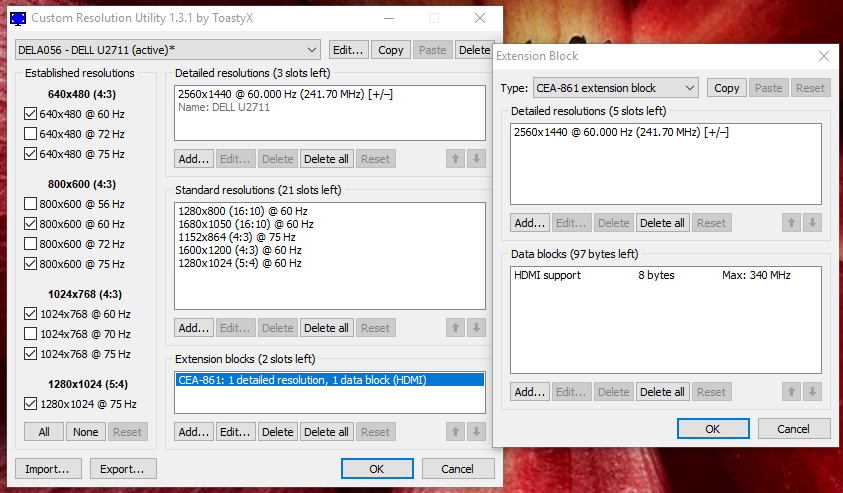Screen dimensions: 843x493
Task: Click move-down arrow in Standard resolutions section
Action: tap(476, 328)
